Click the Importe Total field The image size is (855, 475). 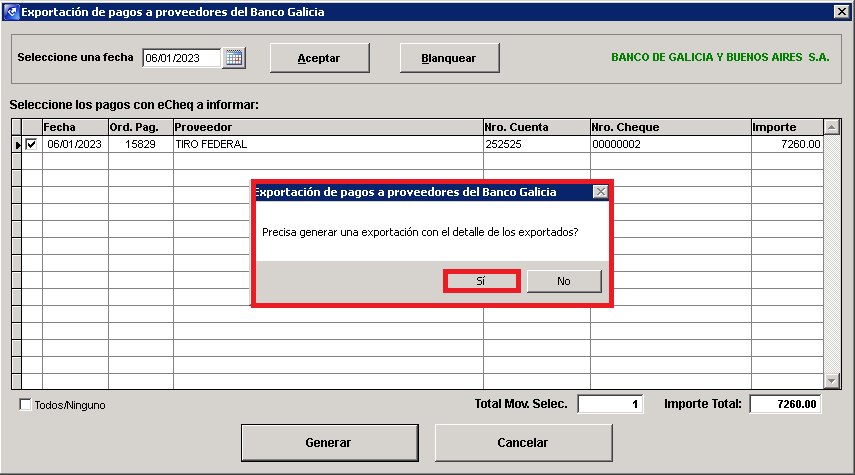(785, 404)
